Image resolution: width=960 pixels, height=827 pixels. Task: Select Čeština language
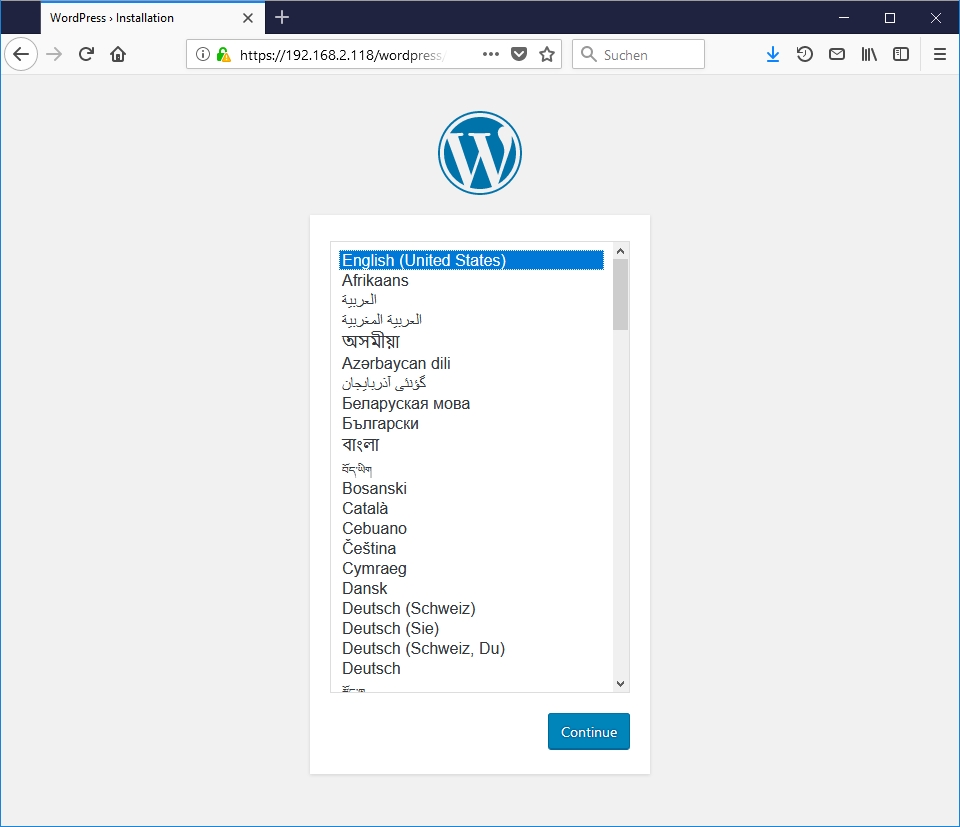click(471, 548)
